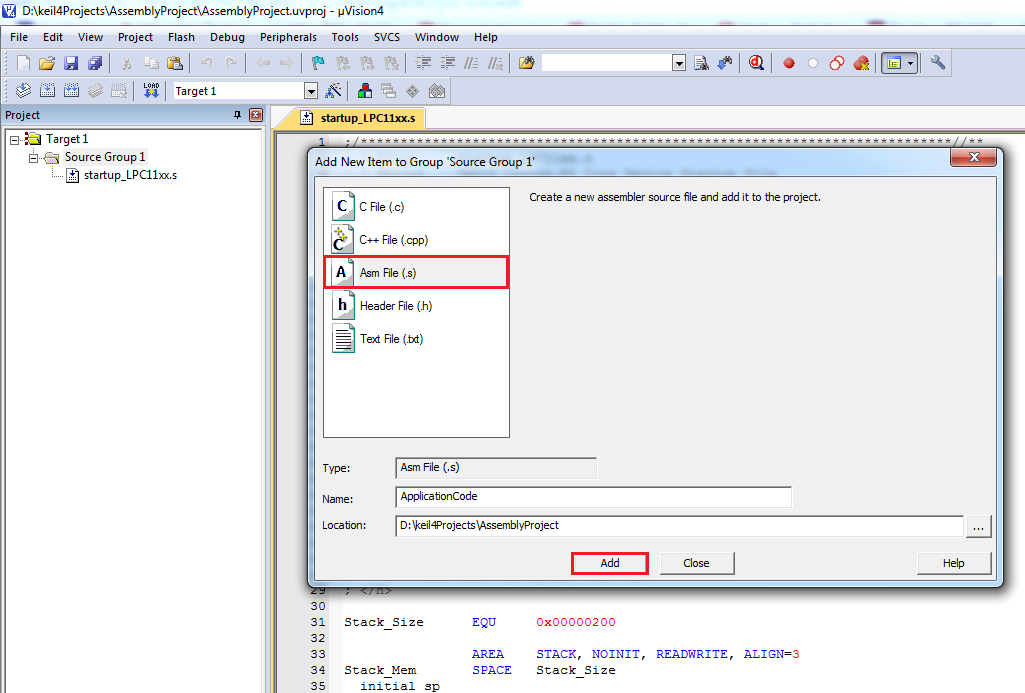1025x693 pixels.
Task: Open the Project menu
Action: [x=135, y=37]
